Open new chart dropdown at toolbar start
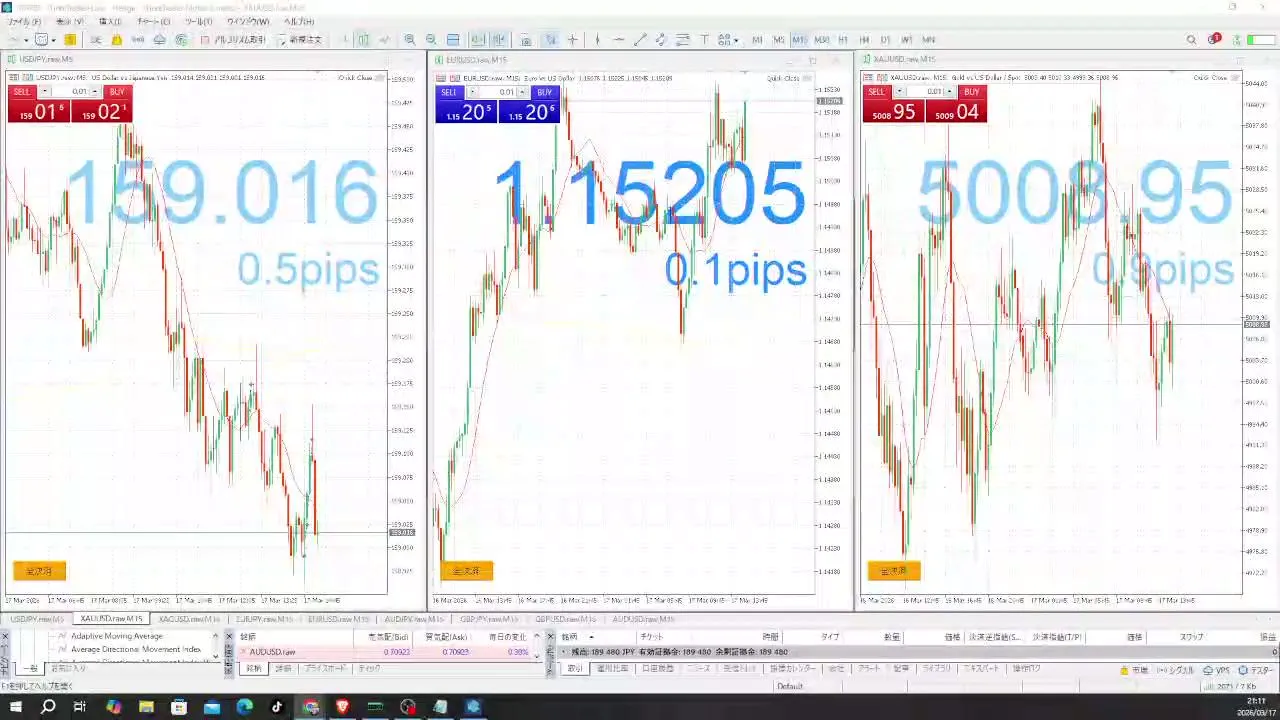Viewport: 1280px width, 720px height. pos(26,40)
